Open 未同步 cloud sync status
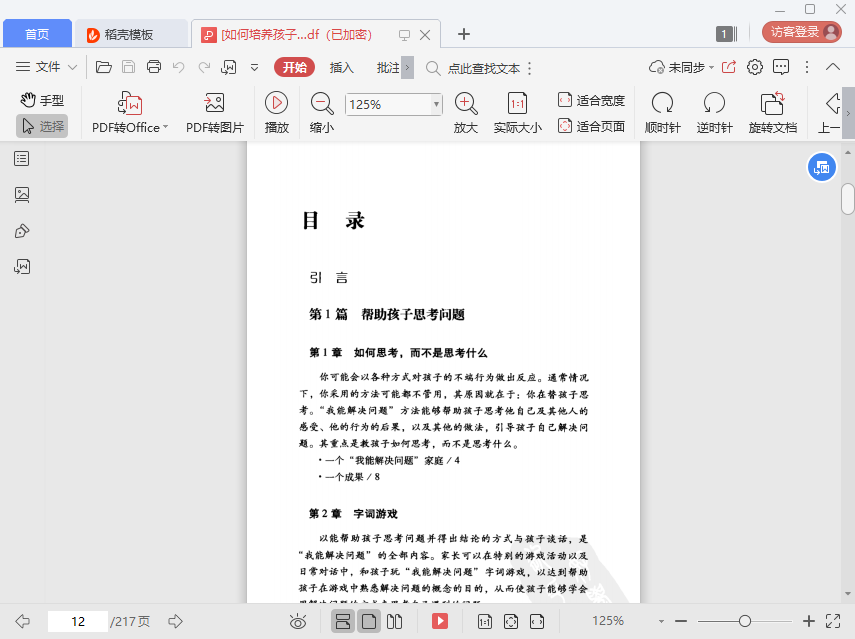Viewport: 855px width, 639px height. pos(681,67)
